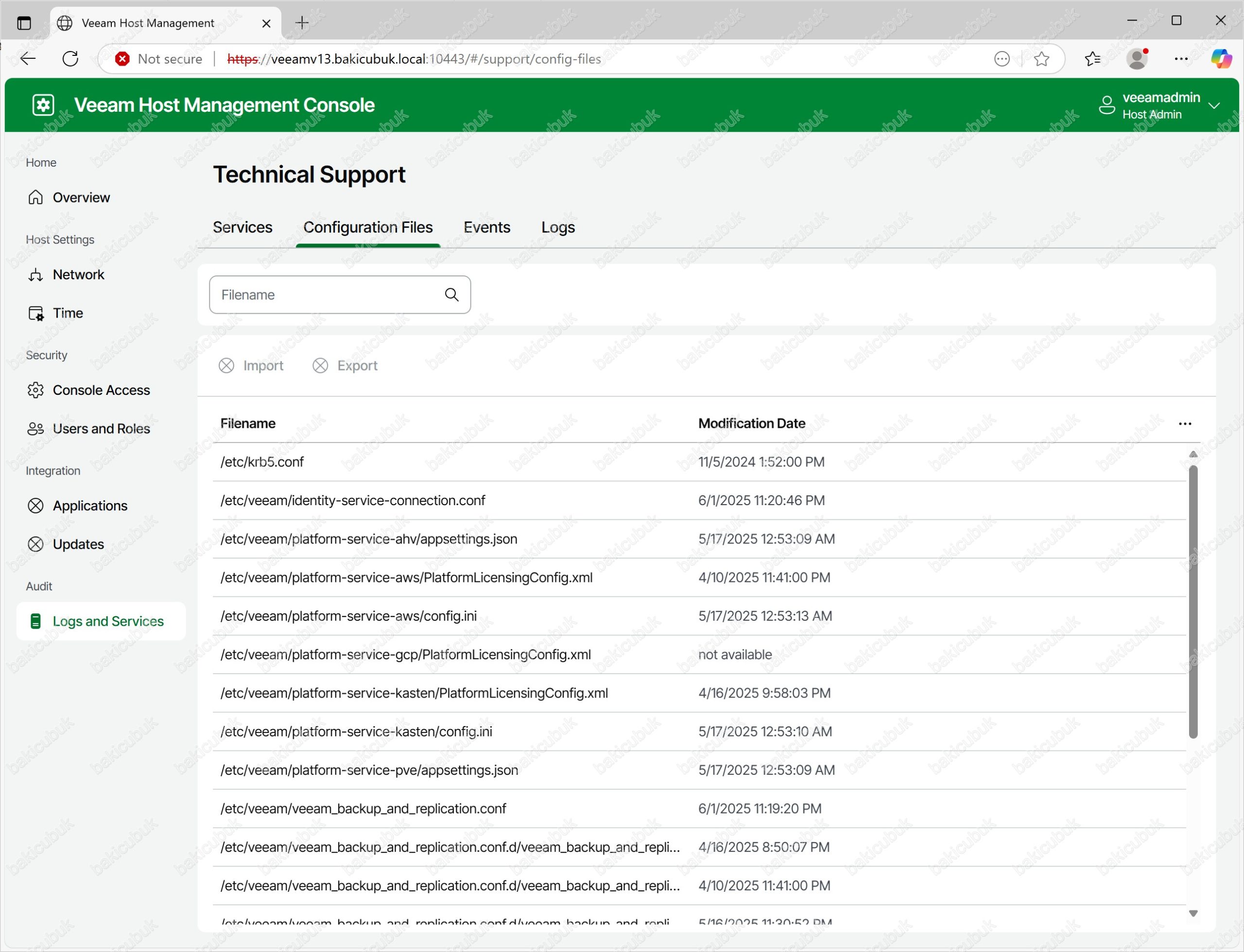Click the Veeam console gear logo icon

click(x=43, y=105)
